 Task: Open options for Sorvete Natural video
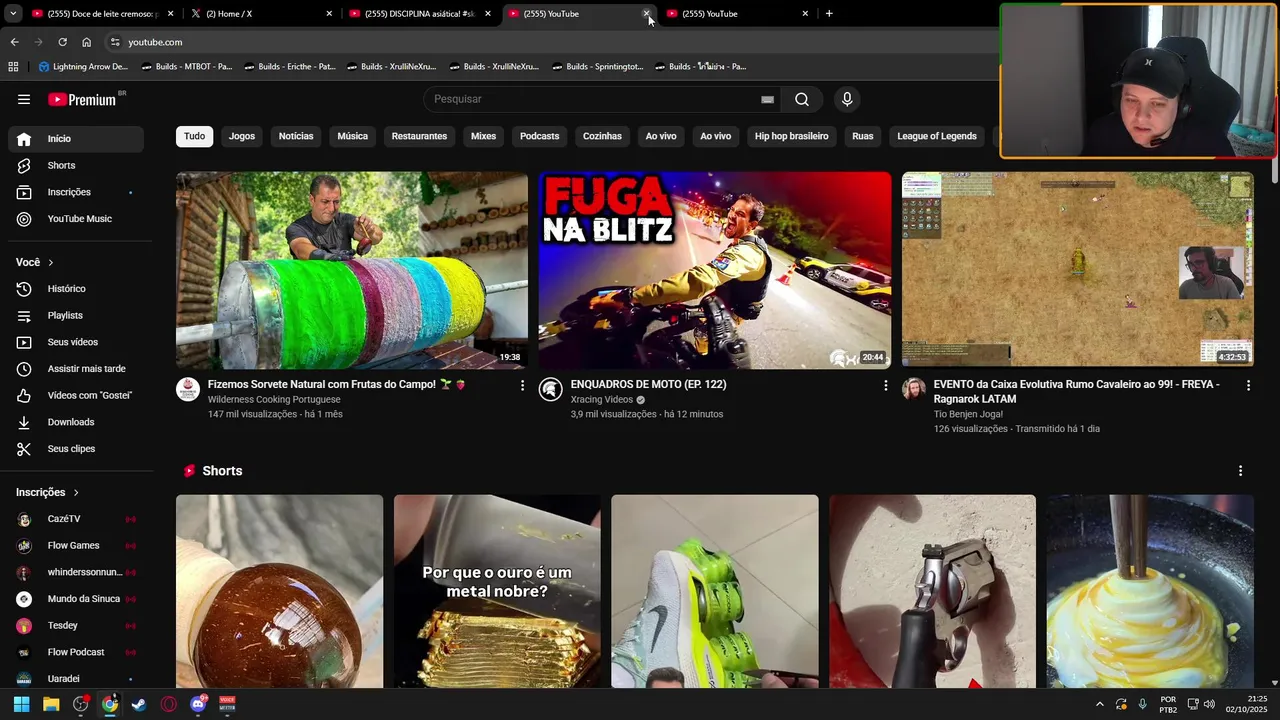click(x=522, y=385)
